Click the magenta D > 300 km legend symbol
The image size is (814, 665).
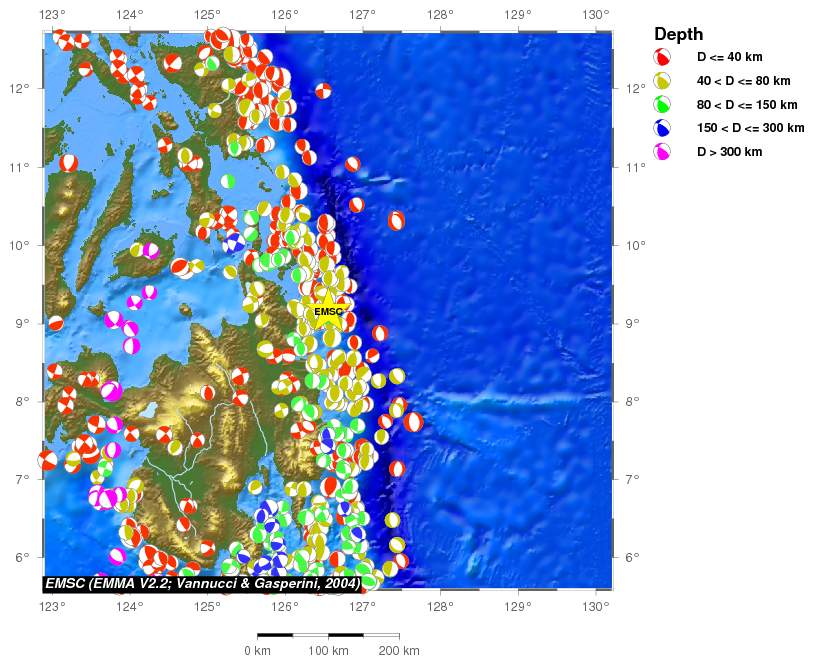point(662,151)
